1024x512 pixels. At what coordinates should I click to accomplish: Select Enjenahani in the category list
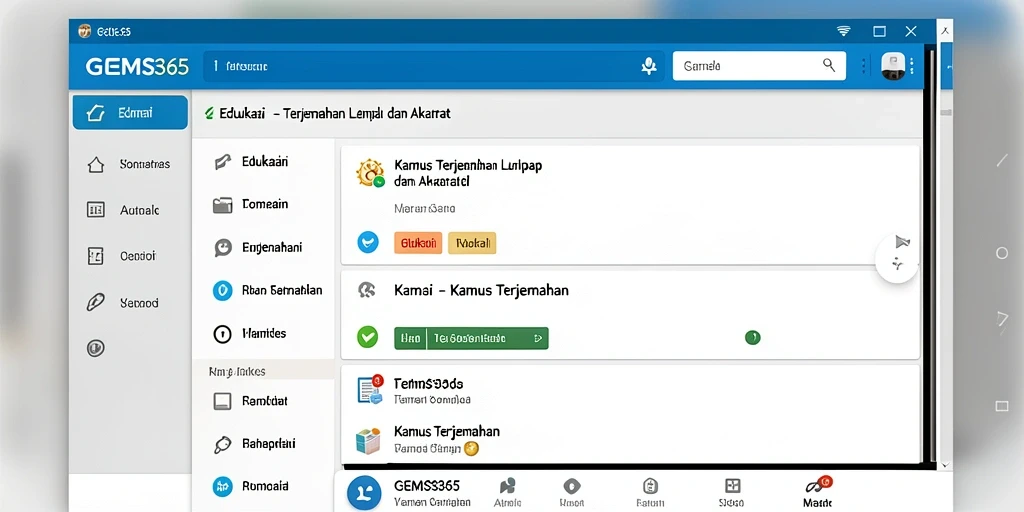coord(272,248)
